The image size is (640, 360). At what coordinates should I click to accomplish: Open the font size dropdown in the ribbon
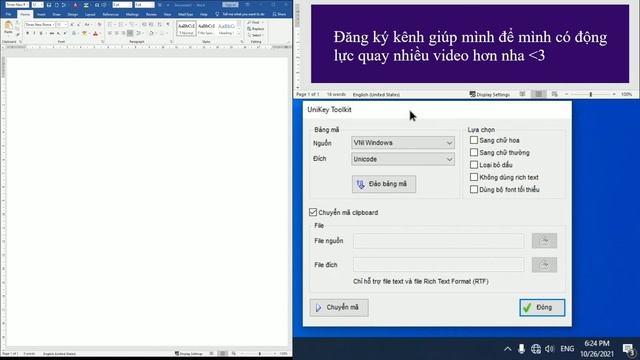pos(61,24)
